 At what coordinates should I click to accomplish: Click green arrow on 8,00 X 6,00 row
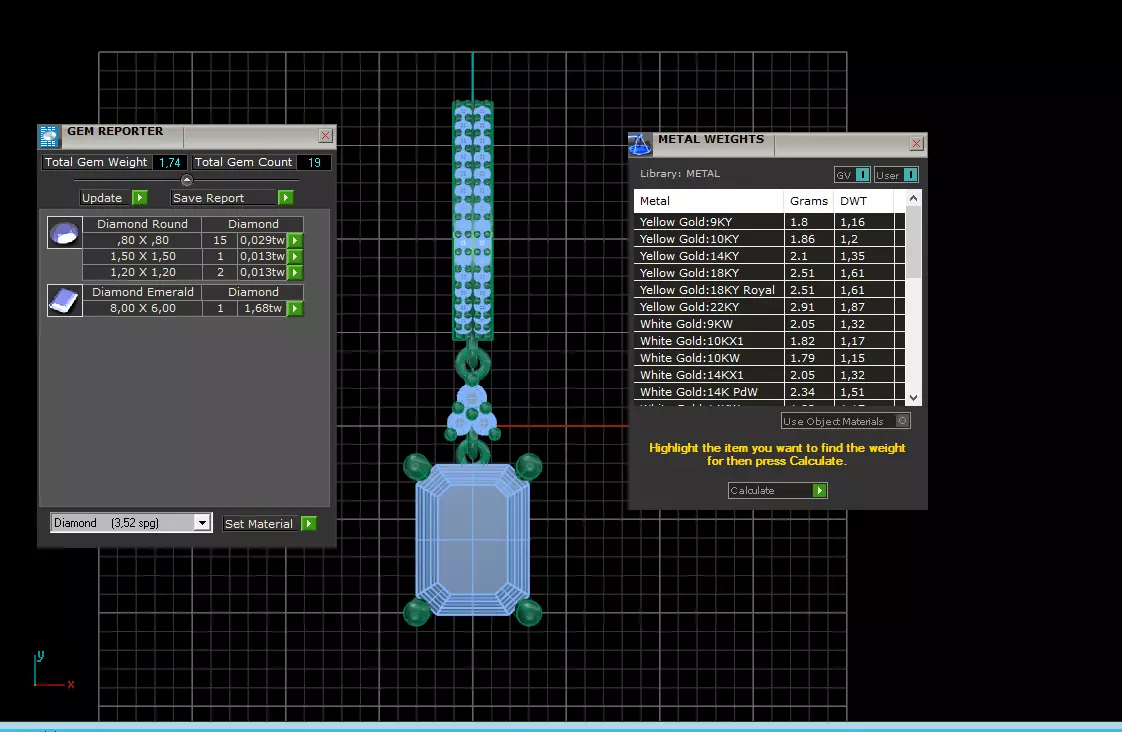coord(295,308)
